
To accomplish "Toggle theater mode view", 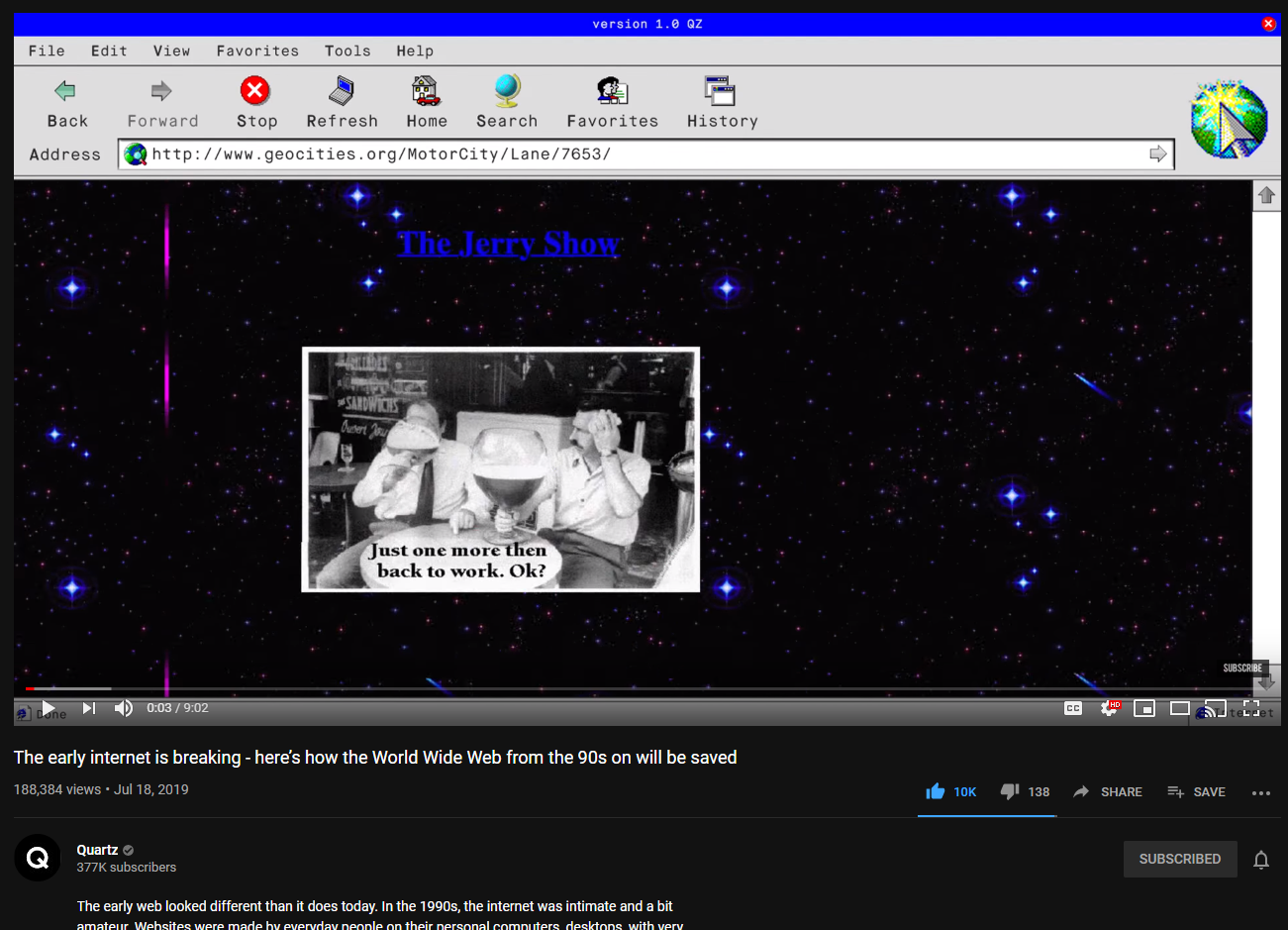I will tap(1180, 708).
